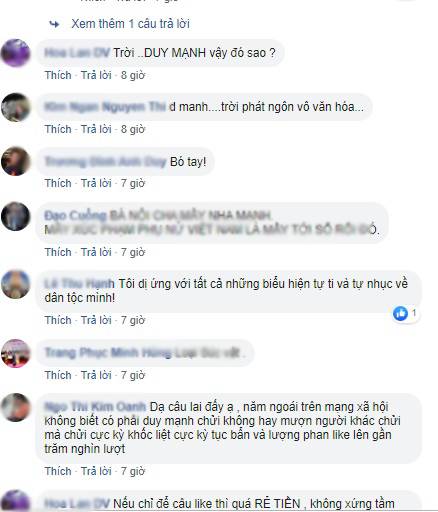The width and height of the screenshot is (438, 512).
Task: Open avatar of commenter Đạo Cuồng
Action: tap(15, 216)
